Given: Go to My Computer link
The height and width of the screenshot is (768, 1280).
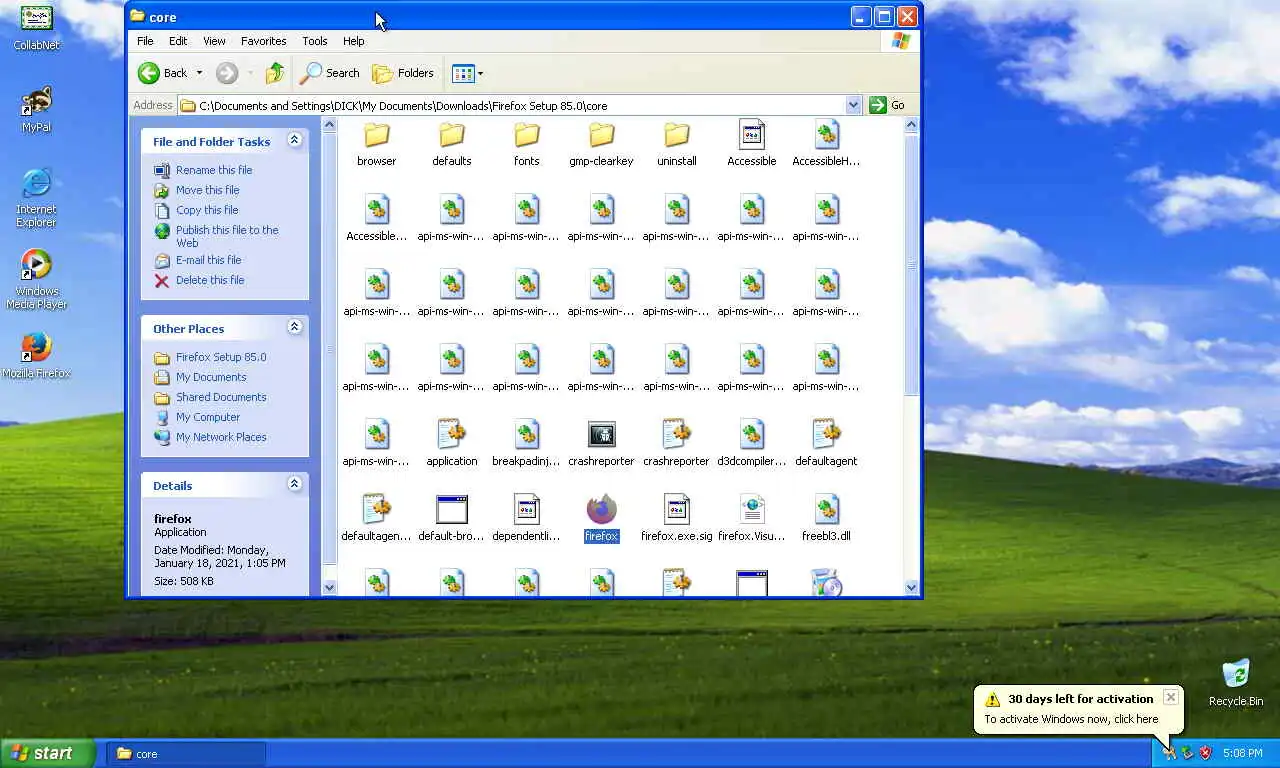Looking at the screenshot, I should [208, 417].
